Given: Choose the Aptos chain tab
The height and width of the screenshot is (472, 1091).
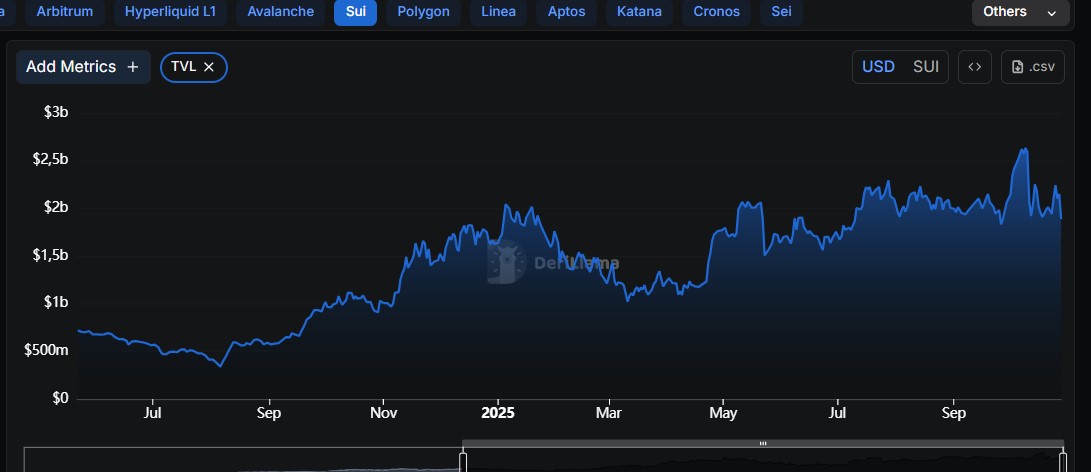Looking at the screenshot, I should pos(568,12).
